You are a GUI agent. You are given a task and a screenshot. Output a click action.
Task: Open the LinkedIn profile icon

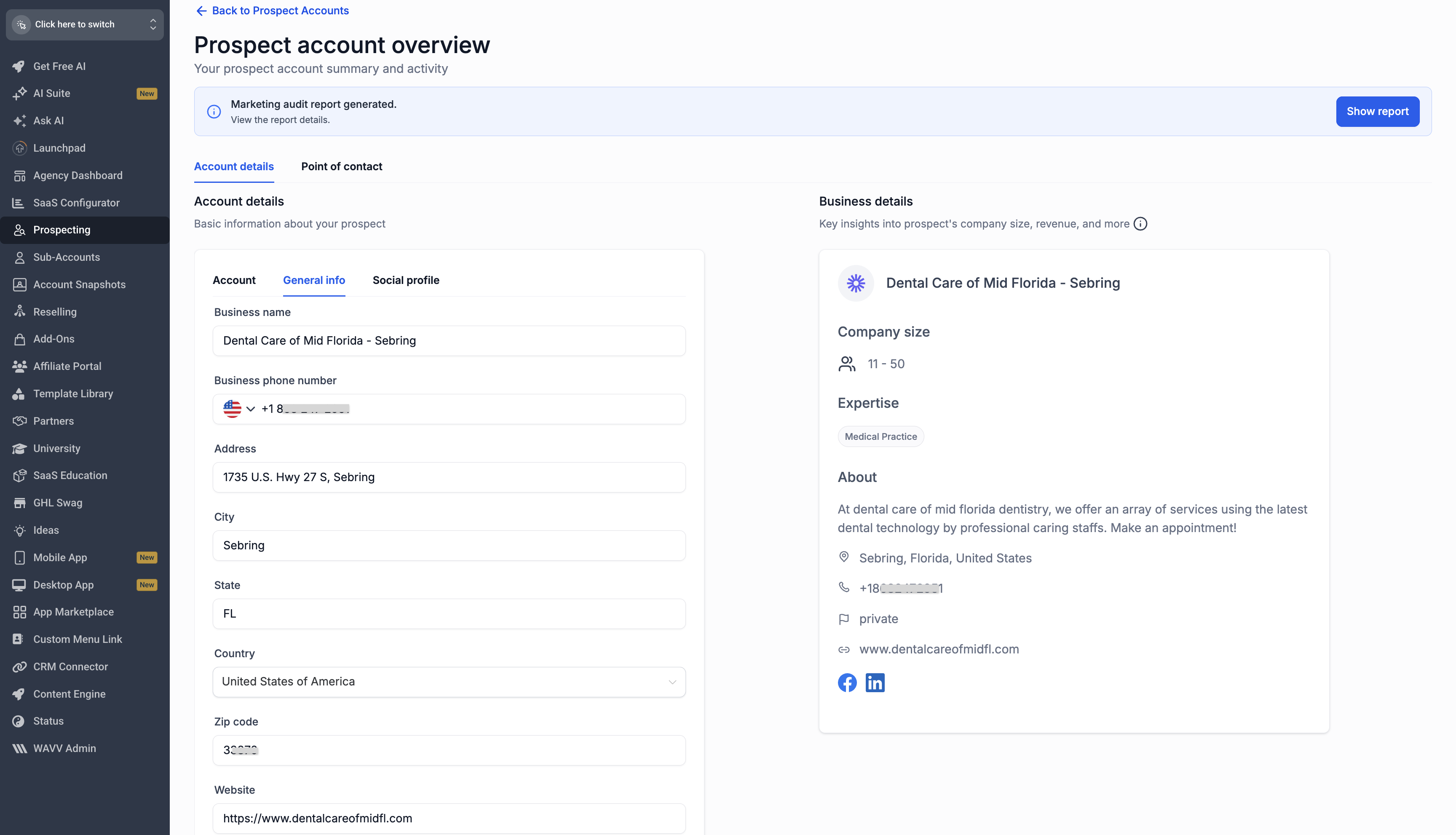point(875,682)
